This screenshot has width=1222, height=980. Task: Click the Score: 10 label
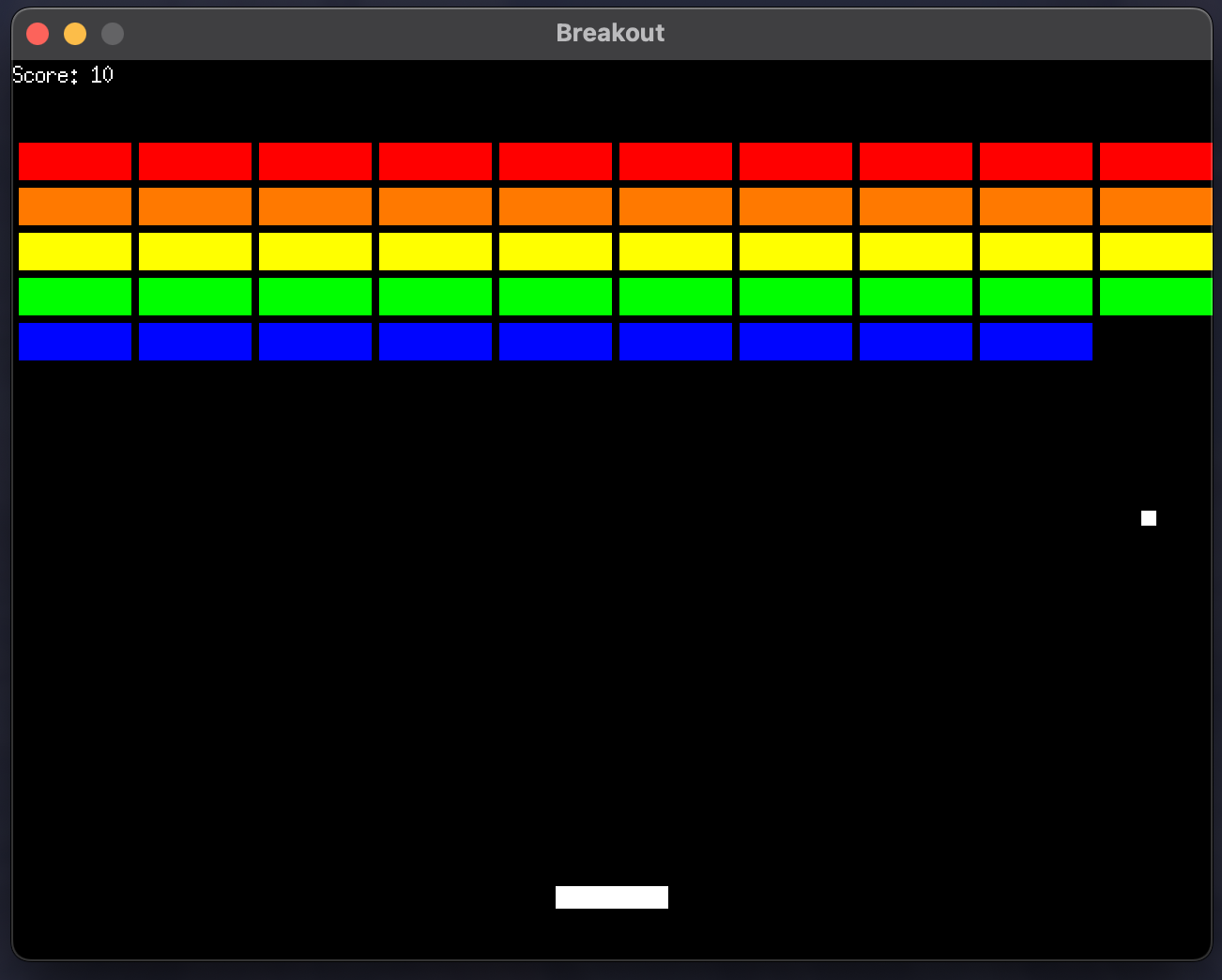click(x=63, y=75)
